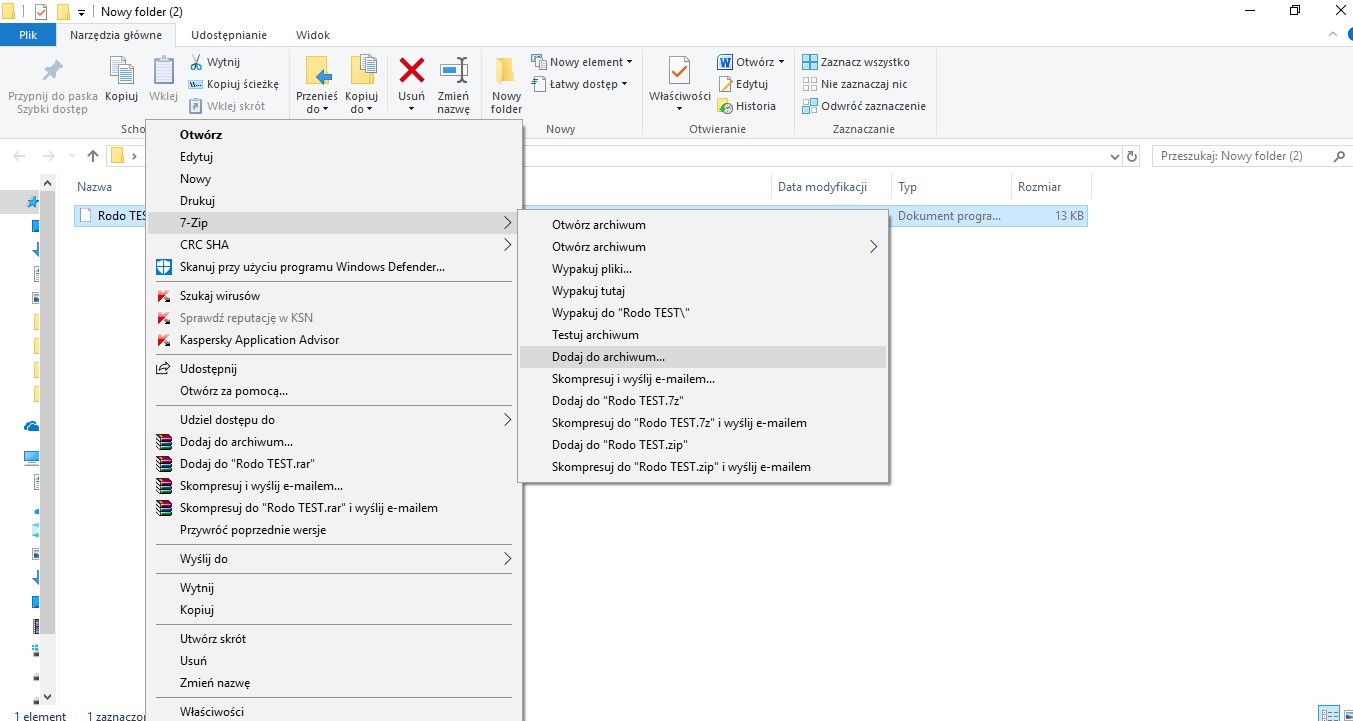1353x721 pixels.
Task: Click the navigation pane scrollbar down arrow
Action: [x=47, y=696]
